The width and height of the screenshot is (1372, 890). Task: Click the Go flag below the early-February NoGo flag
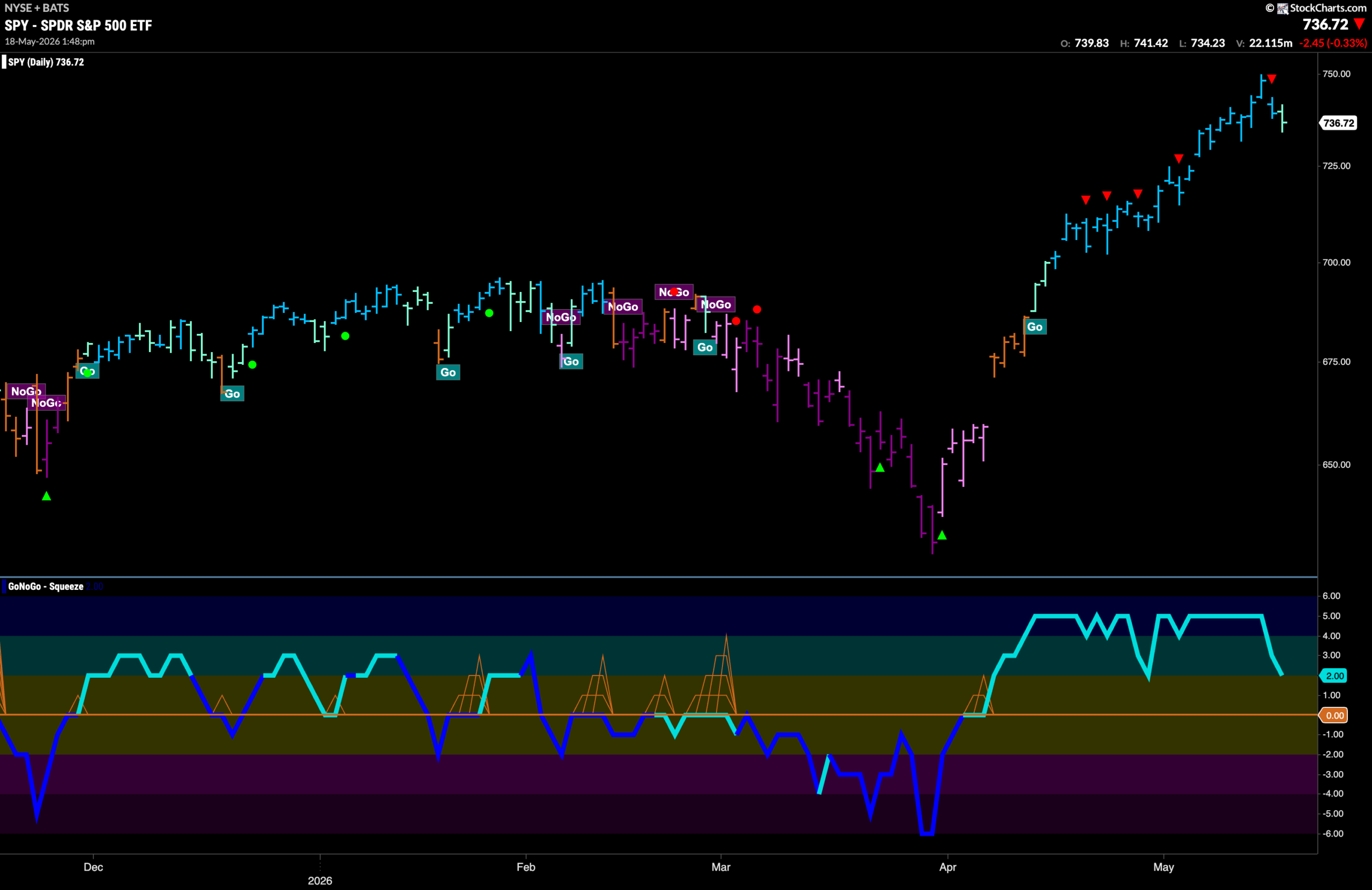pyautogui.click(x=571, y=362)
